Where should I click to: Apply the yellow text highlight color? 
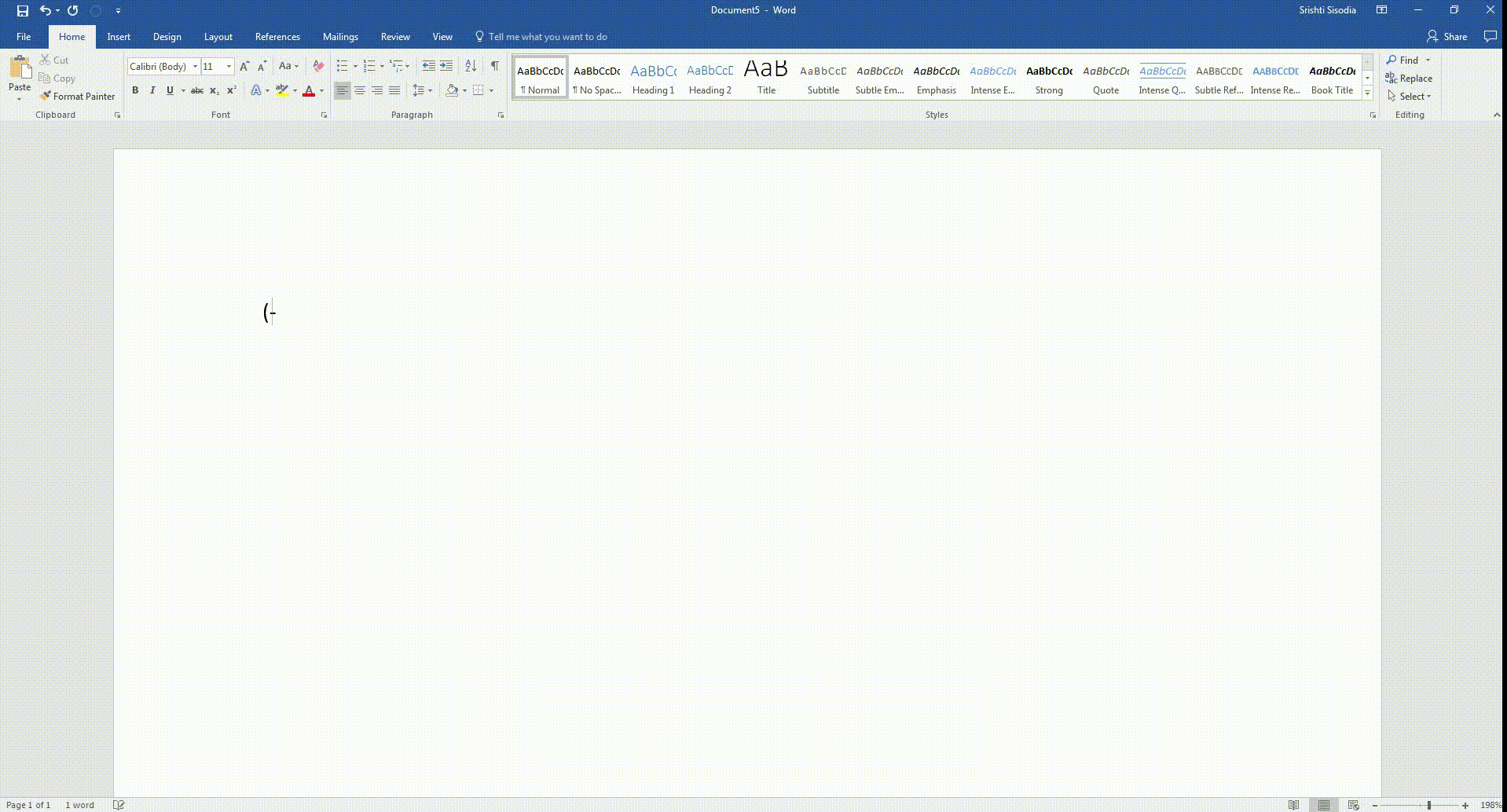[282, 91]
